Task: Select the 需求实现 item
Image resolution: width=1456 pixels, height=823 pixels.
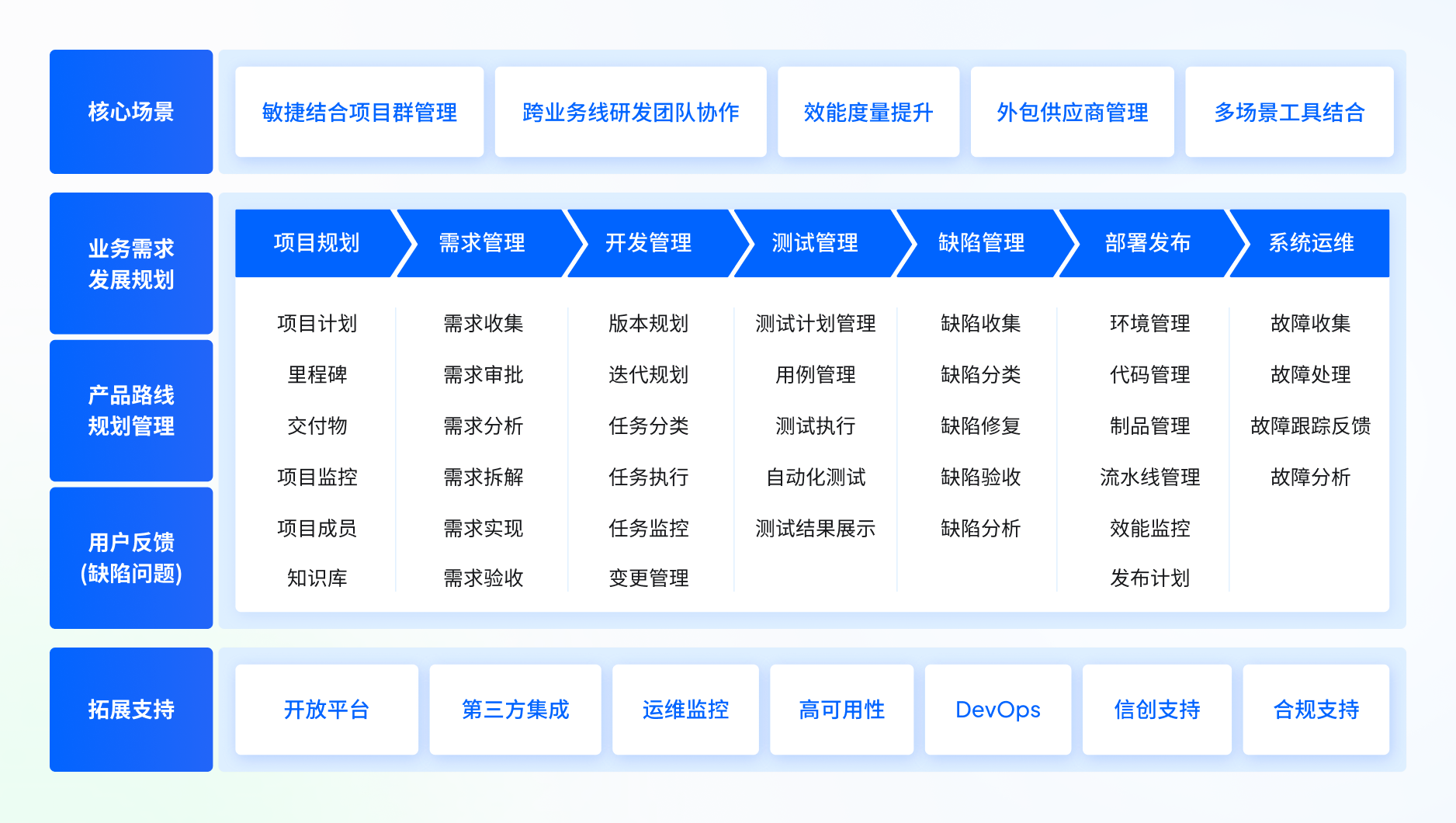Action: pos(483,528)
